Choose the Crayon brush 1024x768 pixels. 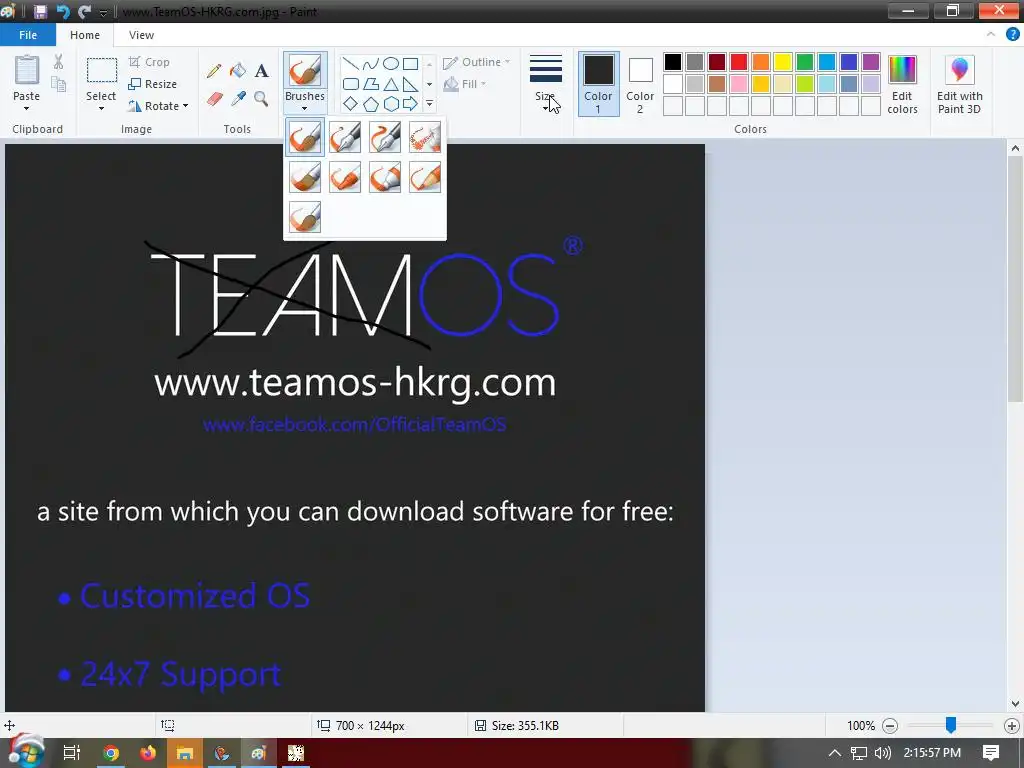345,177
